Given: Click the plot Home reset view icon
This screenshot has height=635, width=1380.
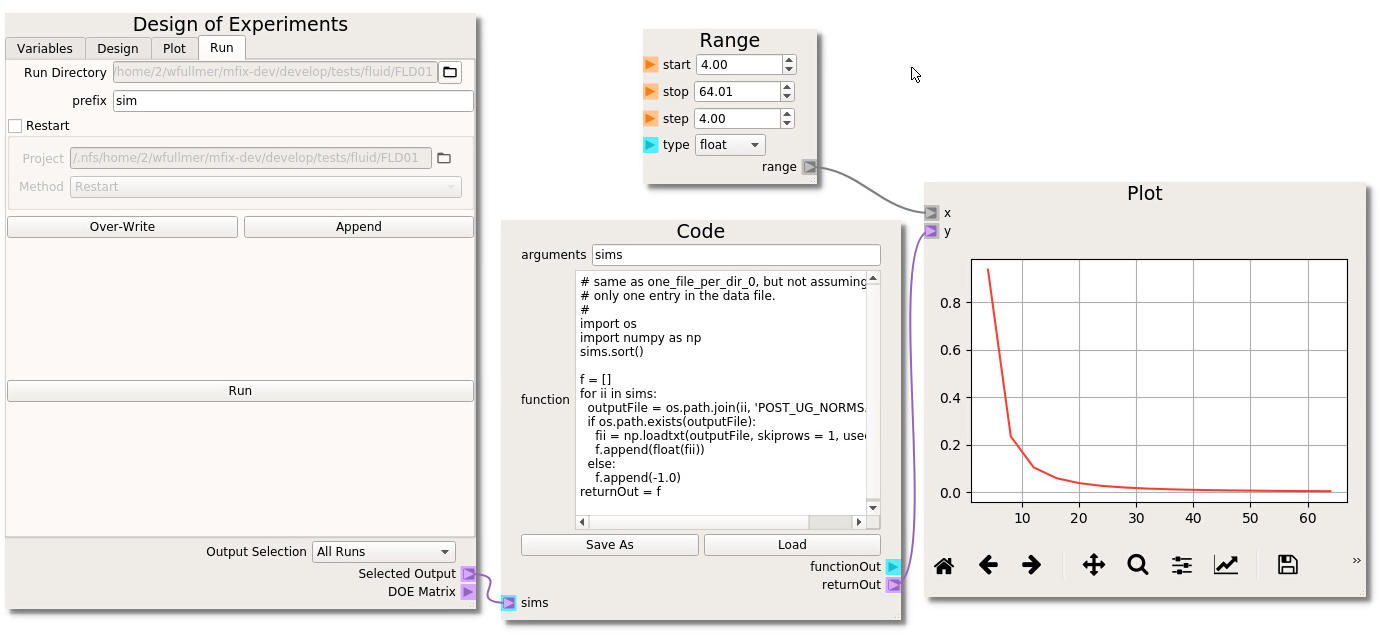Looking at the screenshot, I should click(x=943, y=566).
